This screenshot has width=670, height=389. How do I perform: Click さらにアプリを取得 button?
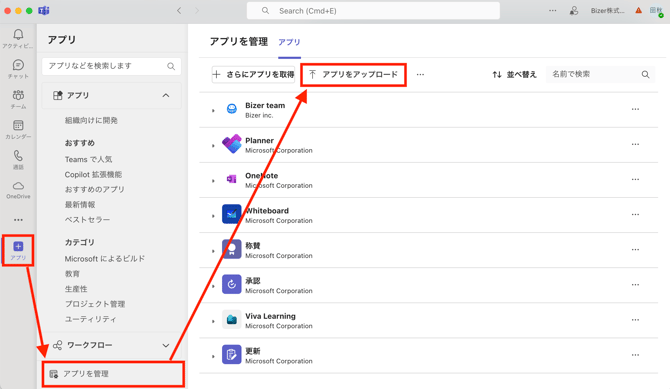tap(253, 74)
